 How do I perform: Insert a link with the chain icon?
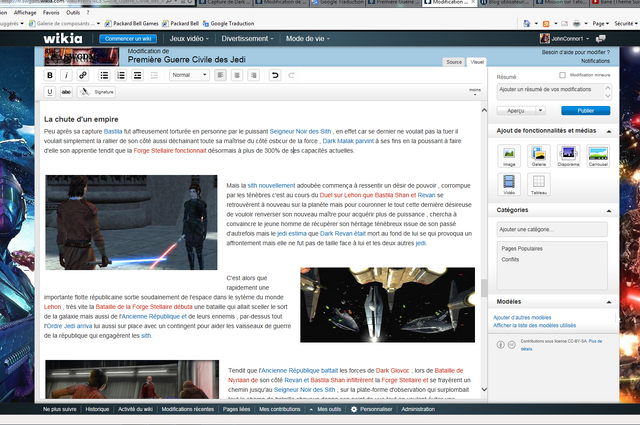(83, 75)
